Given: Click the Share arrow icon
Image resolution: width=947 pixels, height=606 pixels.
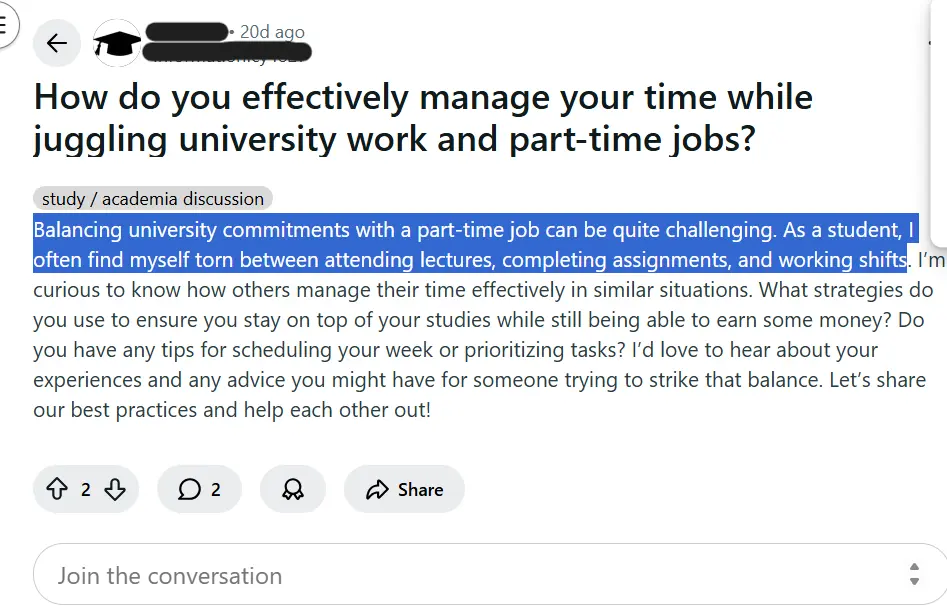Looking at the screenshot, I should click(377, 489).
